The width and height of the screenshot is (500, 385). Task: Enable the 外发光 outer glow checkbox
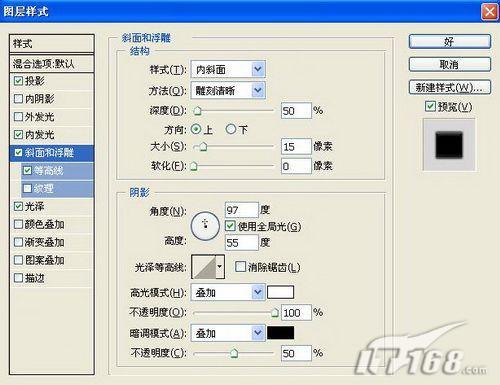click(18, 117)
